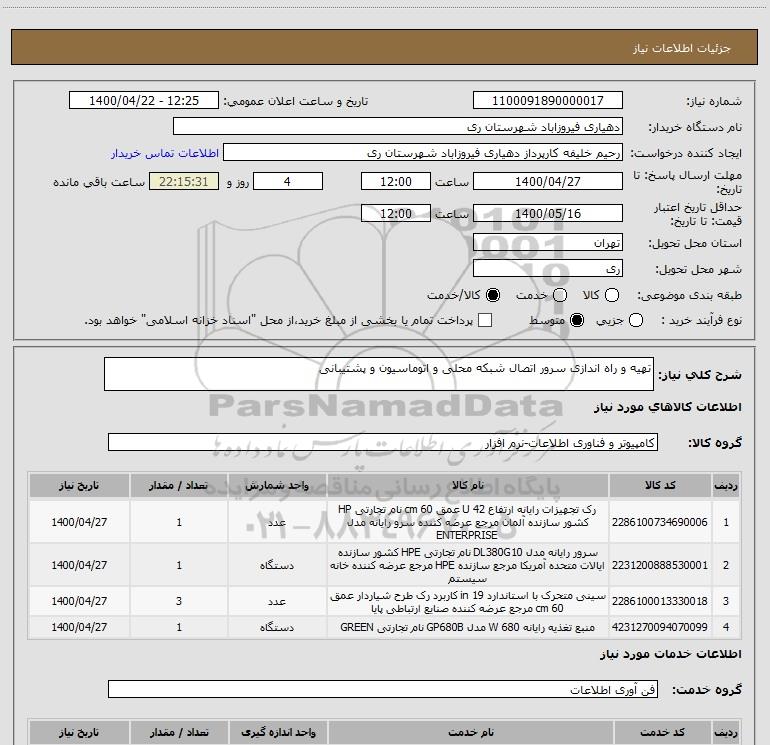
Task: Click quantity 3 in the tray row
Action: 179,601
